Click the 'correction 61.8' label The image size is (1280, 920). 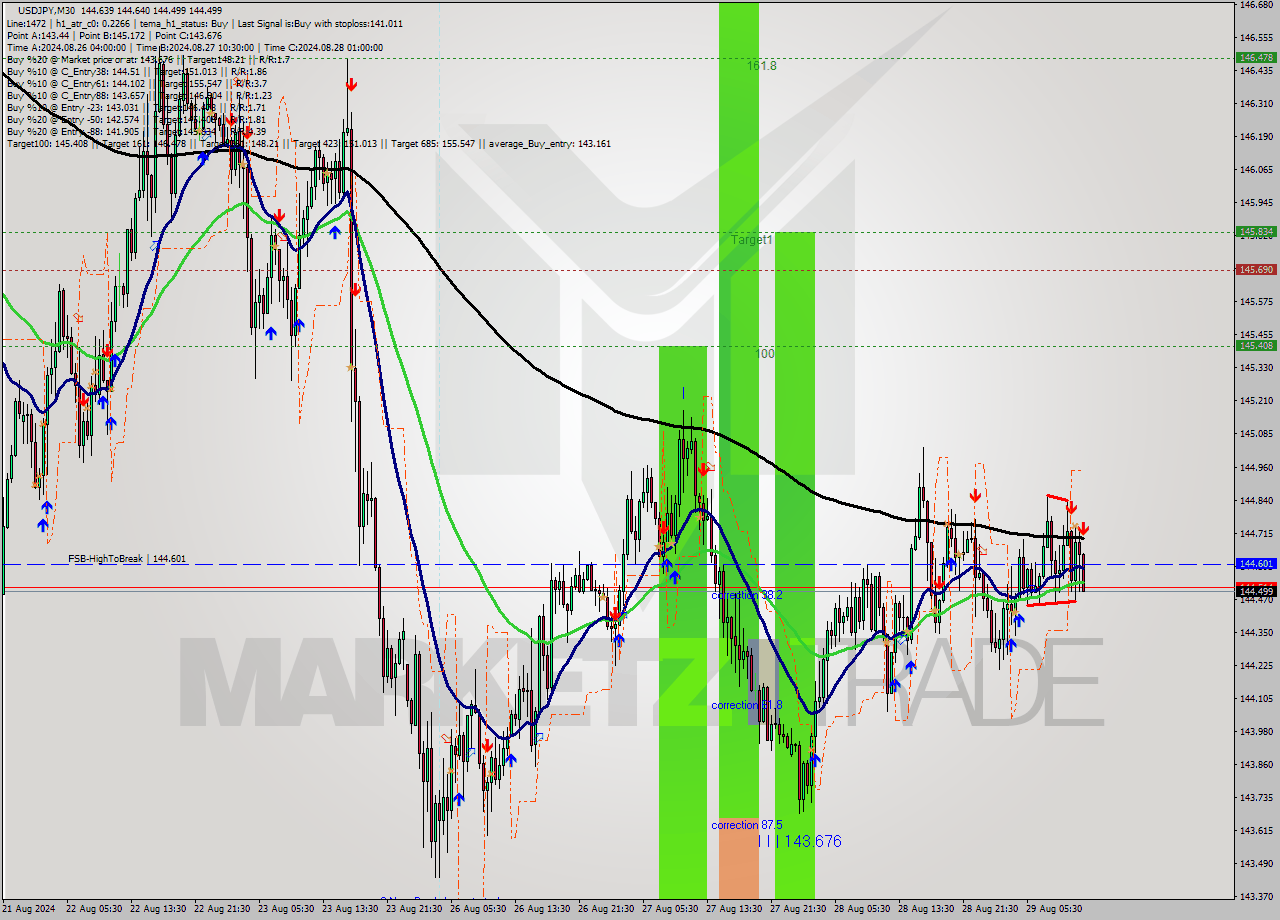tap(746, 705)
